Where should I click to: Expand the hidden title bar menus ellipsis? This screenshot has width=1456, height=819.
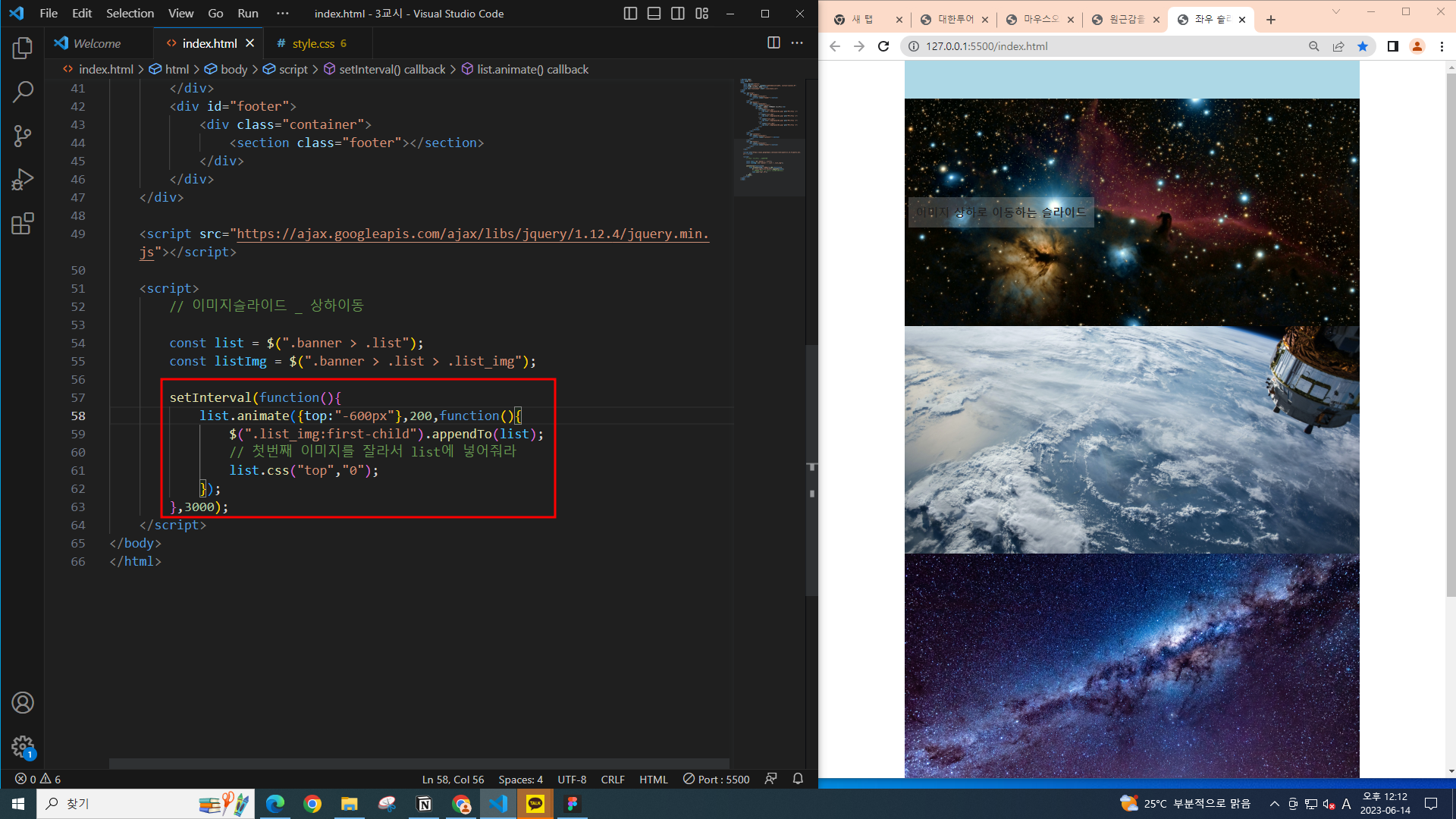point(282,14)
